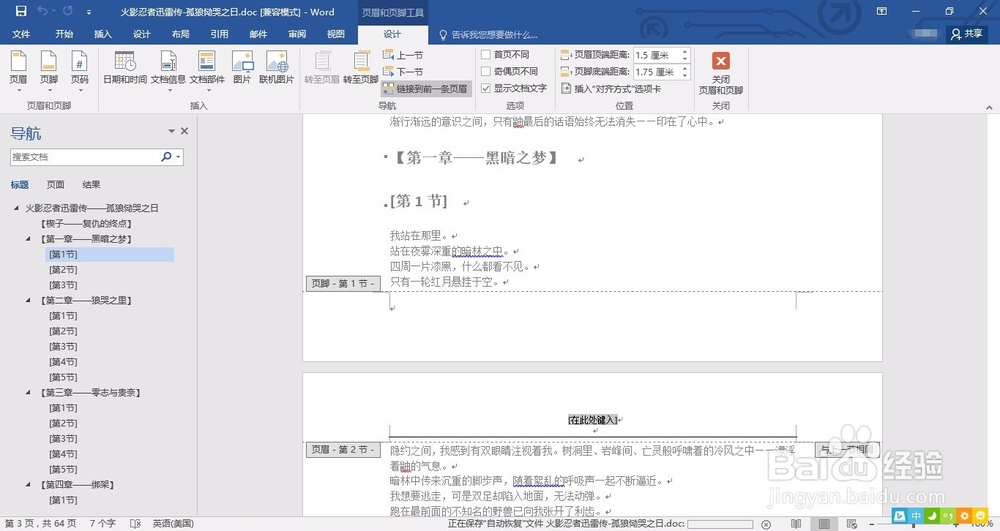Open the navigation pane options arrow

(172, 131)
